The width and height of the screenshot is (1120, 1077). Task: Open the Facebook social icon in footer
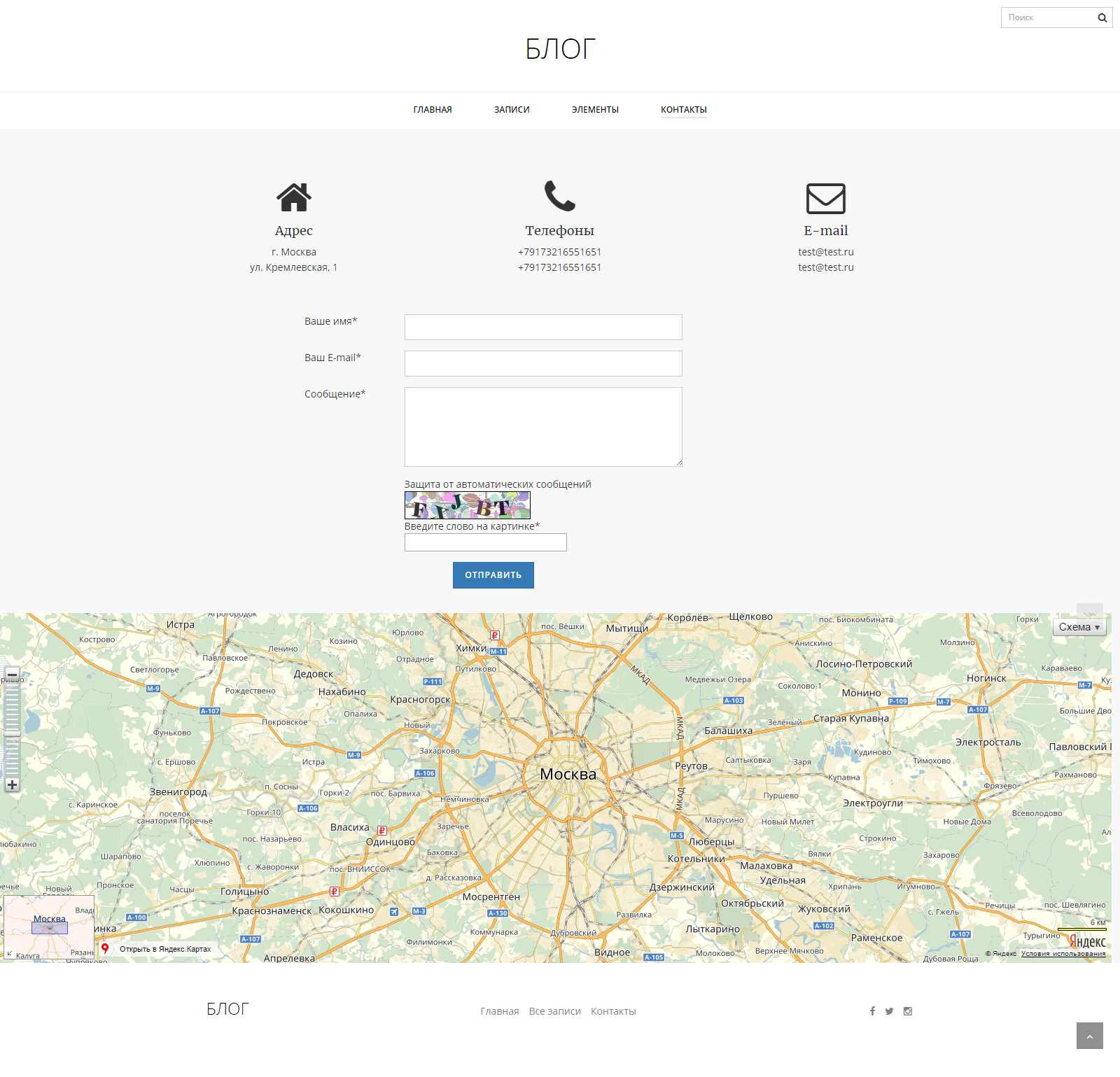[872, 1011]
